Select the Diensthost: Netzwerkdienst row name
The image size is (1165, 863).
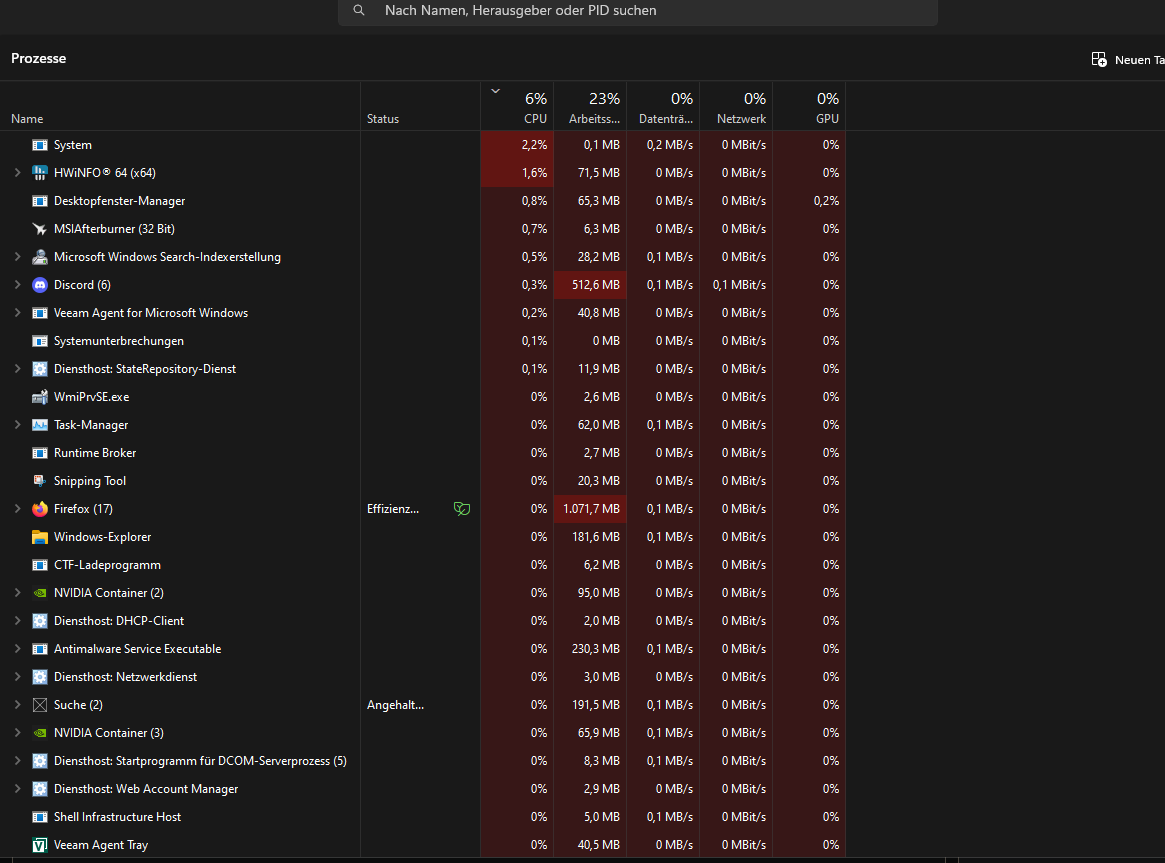point(126,677)
